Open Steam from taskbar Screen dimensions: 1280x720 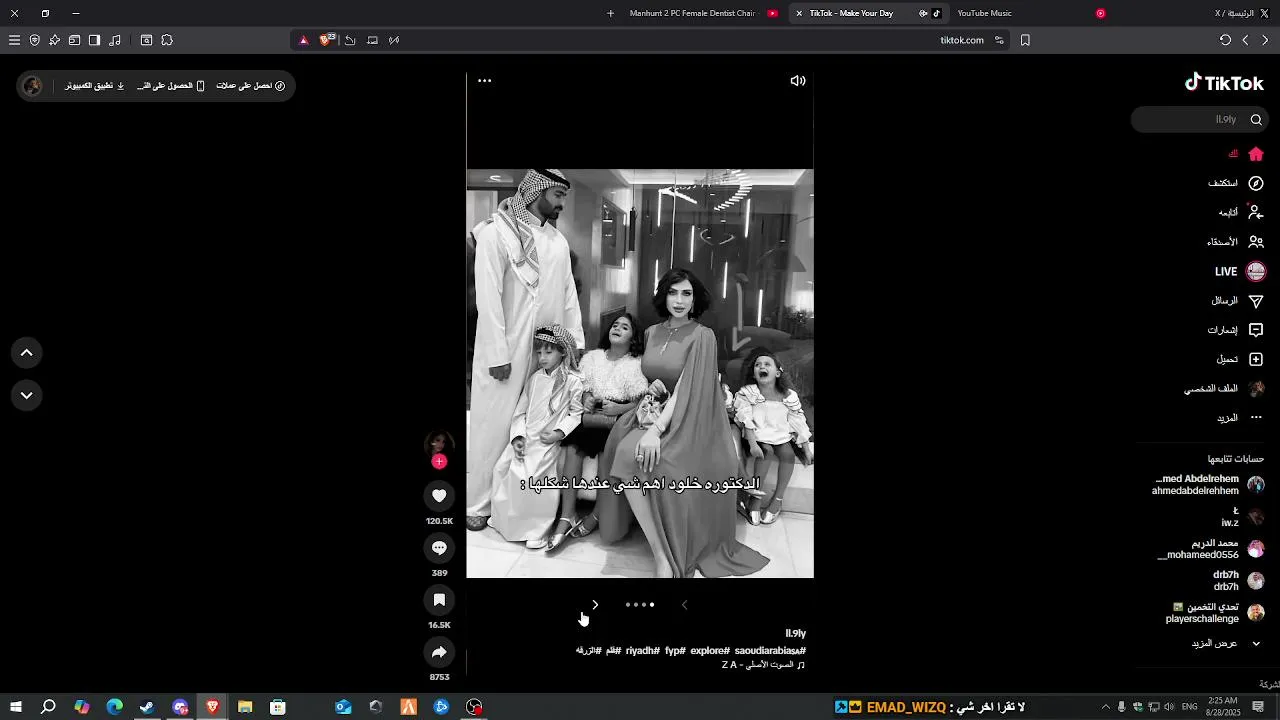[147, 707]
